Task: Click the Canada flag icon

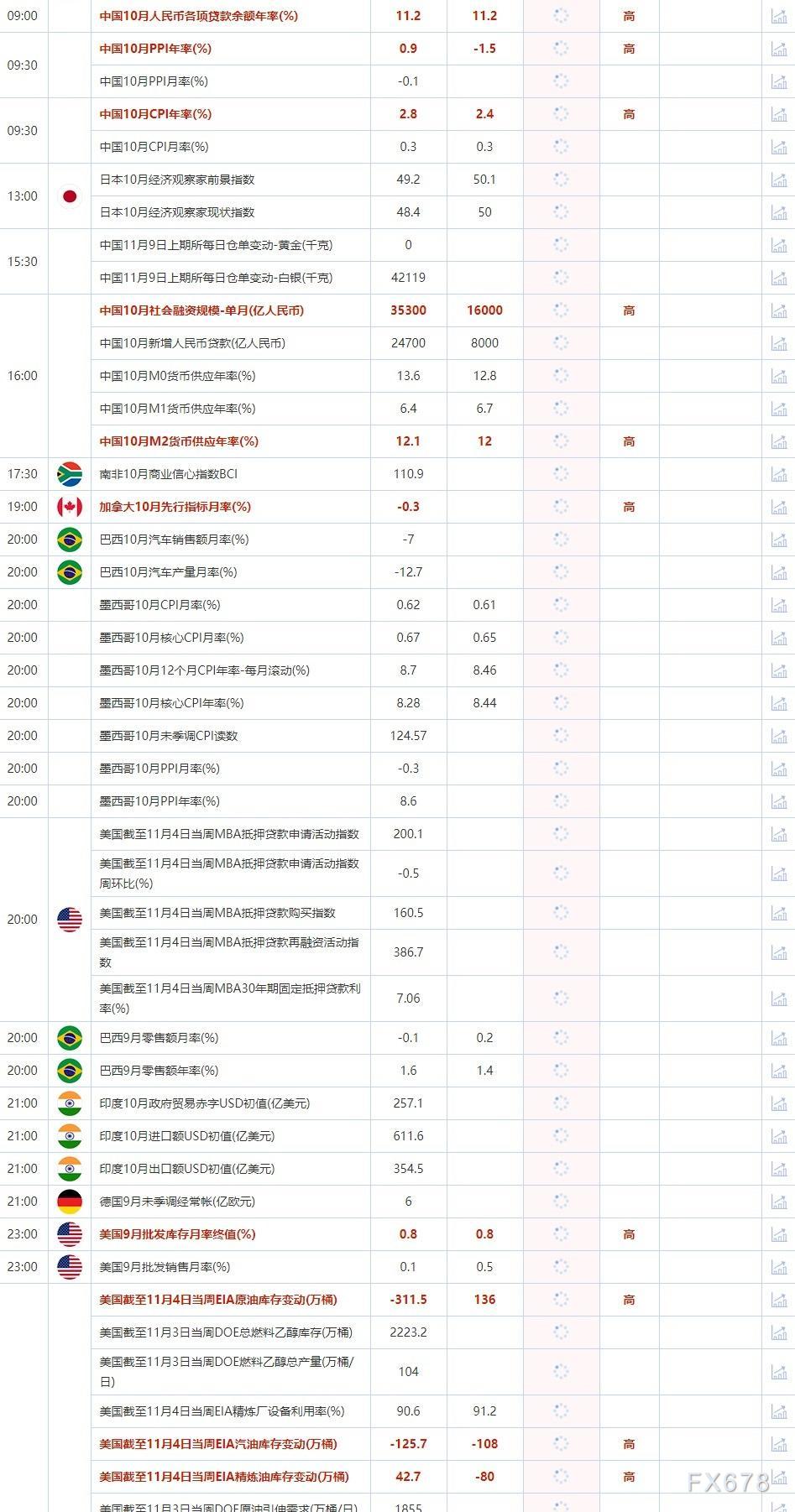Action: tap(70, 507)
